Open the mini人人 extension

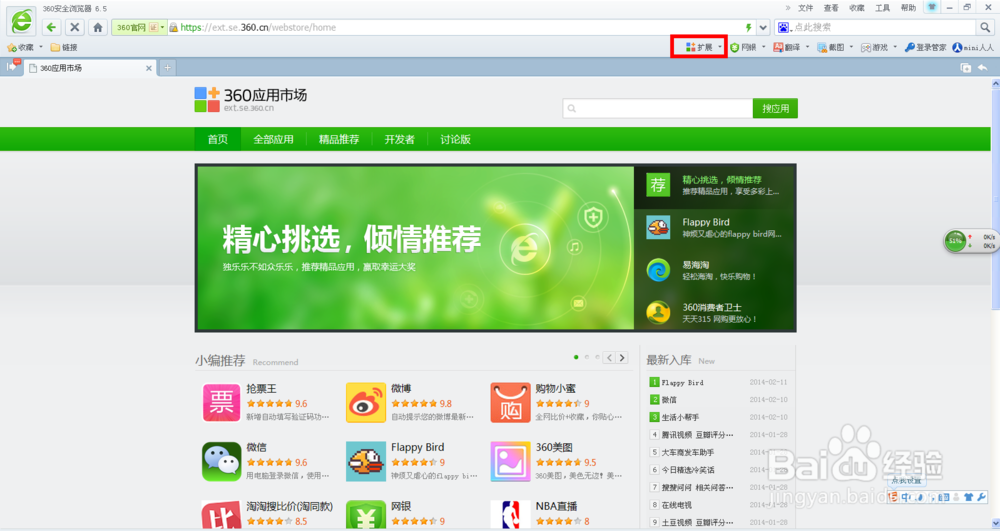pyautogui.click(x=973, y=47)
